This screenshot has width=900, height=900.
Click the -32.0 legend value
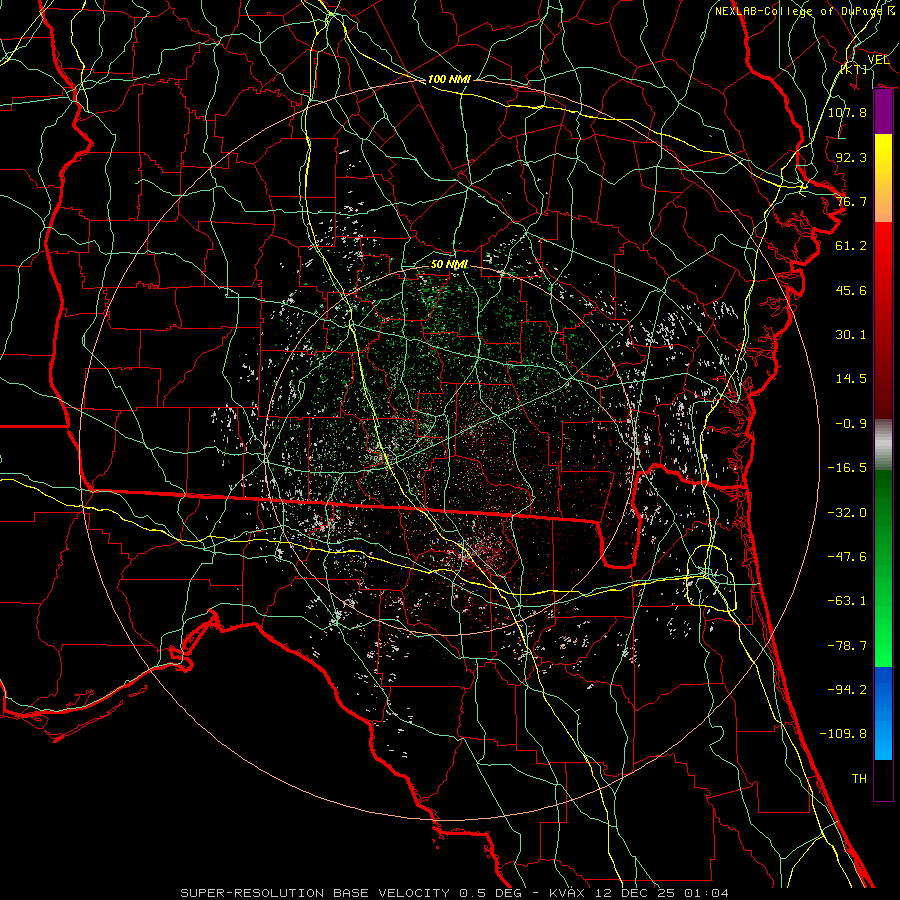point(847,513)
